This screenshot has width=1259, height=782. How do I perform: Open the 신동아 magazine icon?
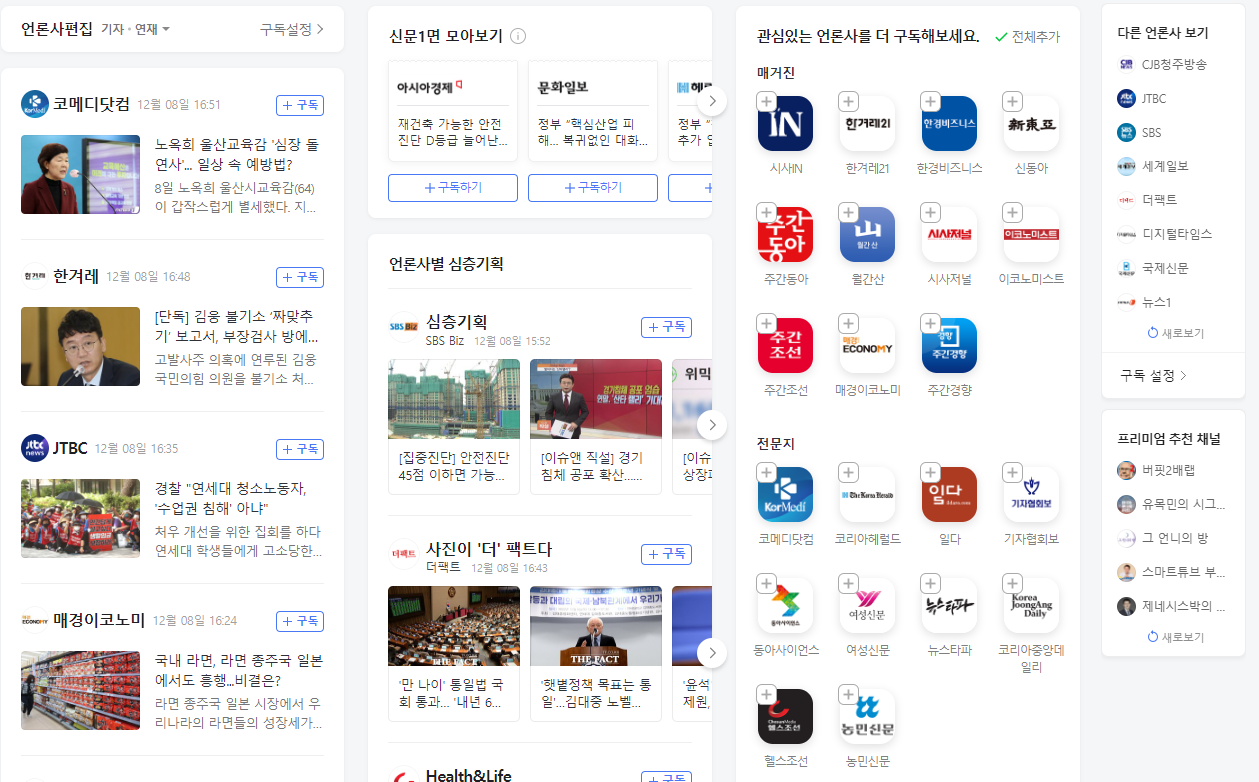pos(1031,124)
